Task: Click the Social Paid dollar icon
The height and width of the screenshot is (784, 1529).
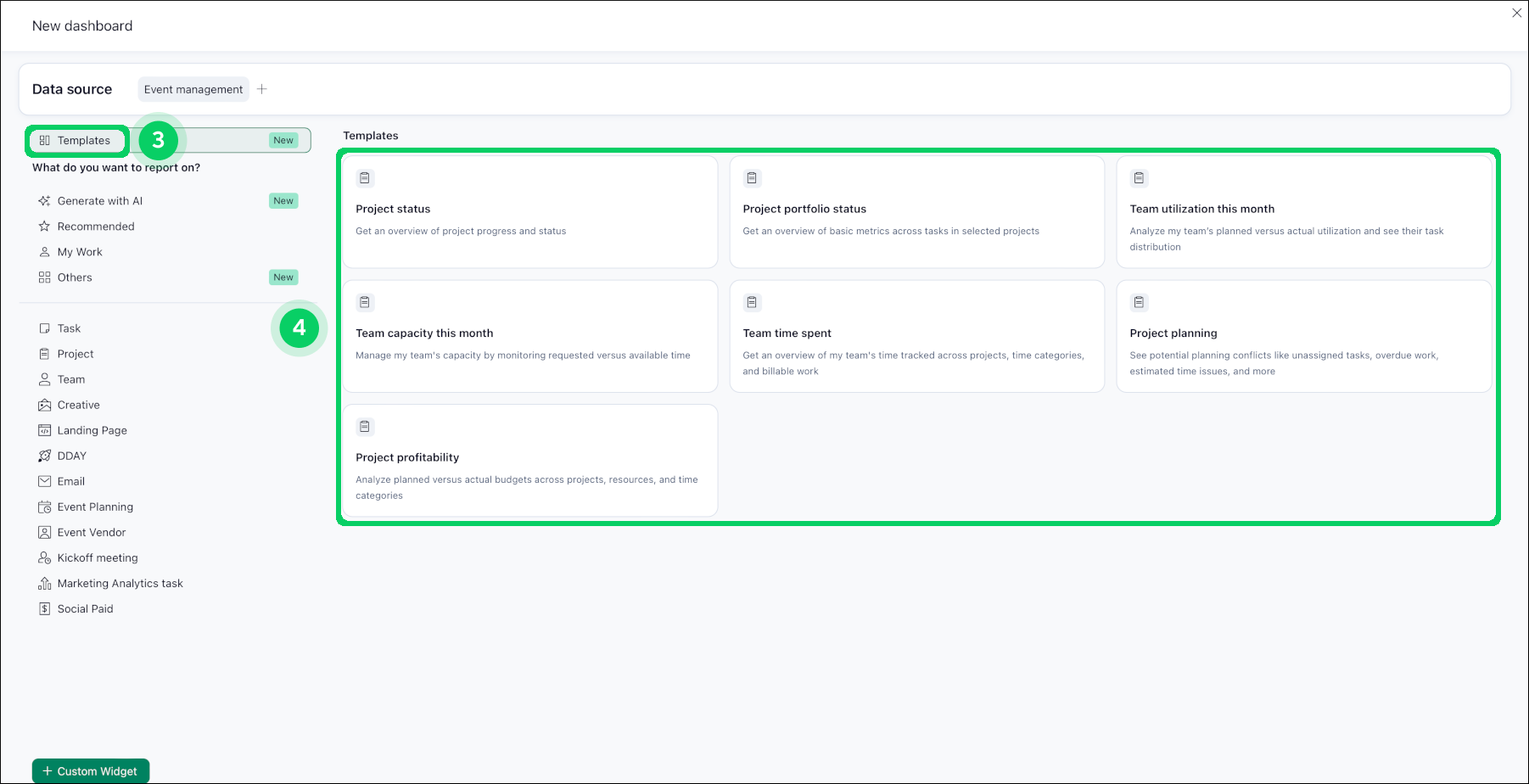Action: pos(44,608)
